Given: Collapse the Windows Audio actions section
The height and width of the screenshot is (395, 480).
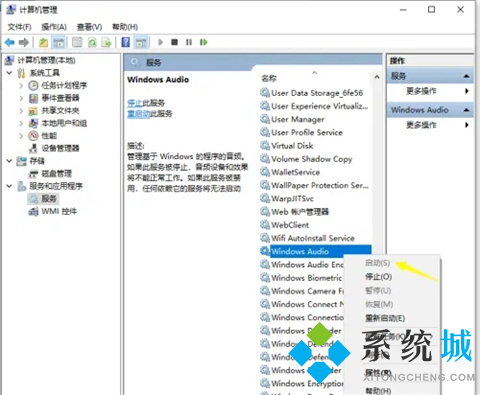Looking at the screenshot, I should coord(467,110).
